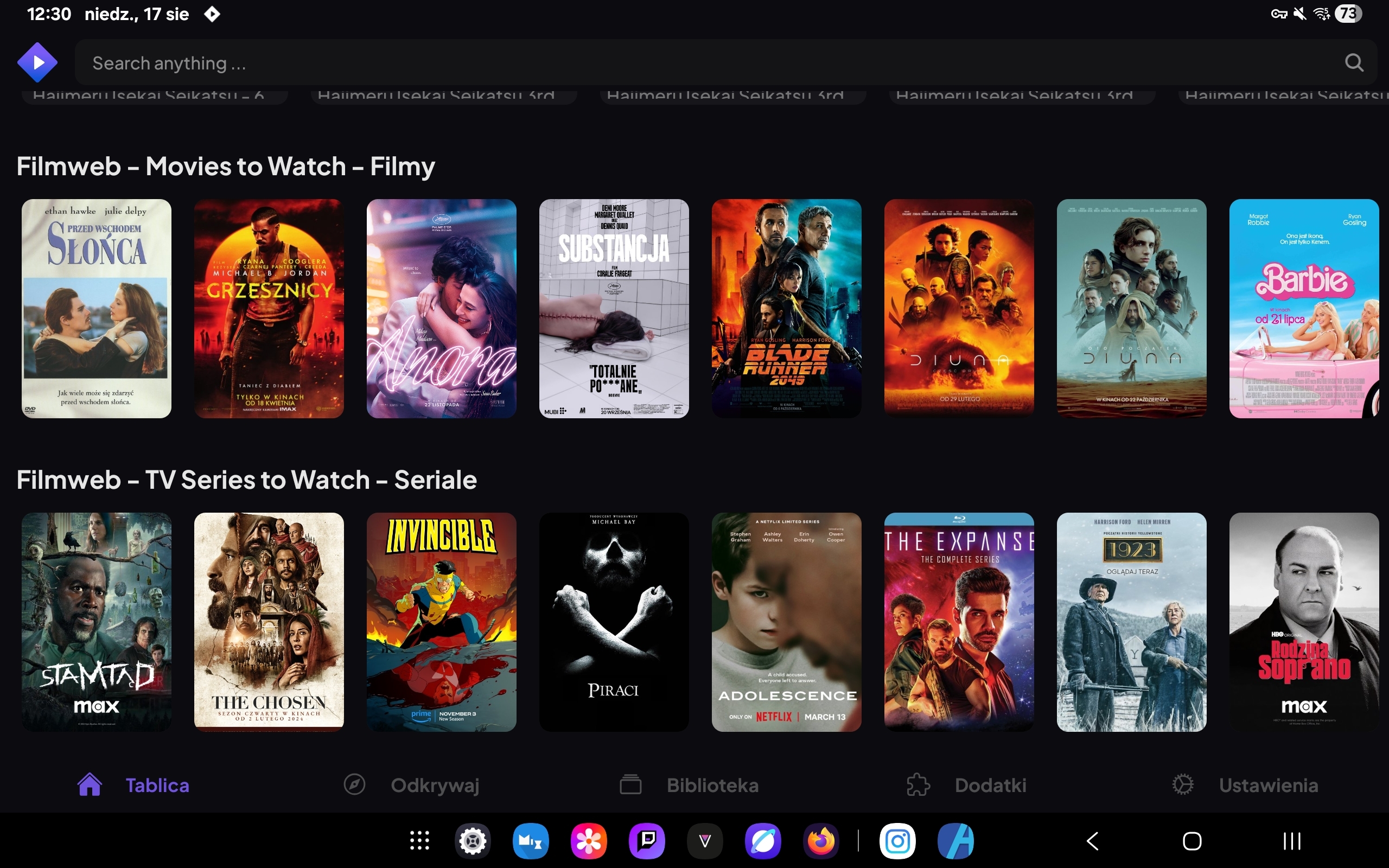Open the app drawer grid icon
The image size is (1389, 868).
419,840
